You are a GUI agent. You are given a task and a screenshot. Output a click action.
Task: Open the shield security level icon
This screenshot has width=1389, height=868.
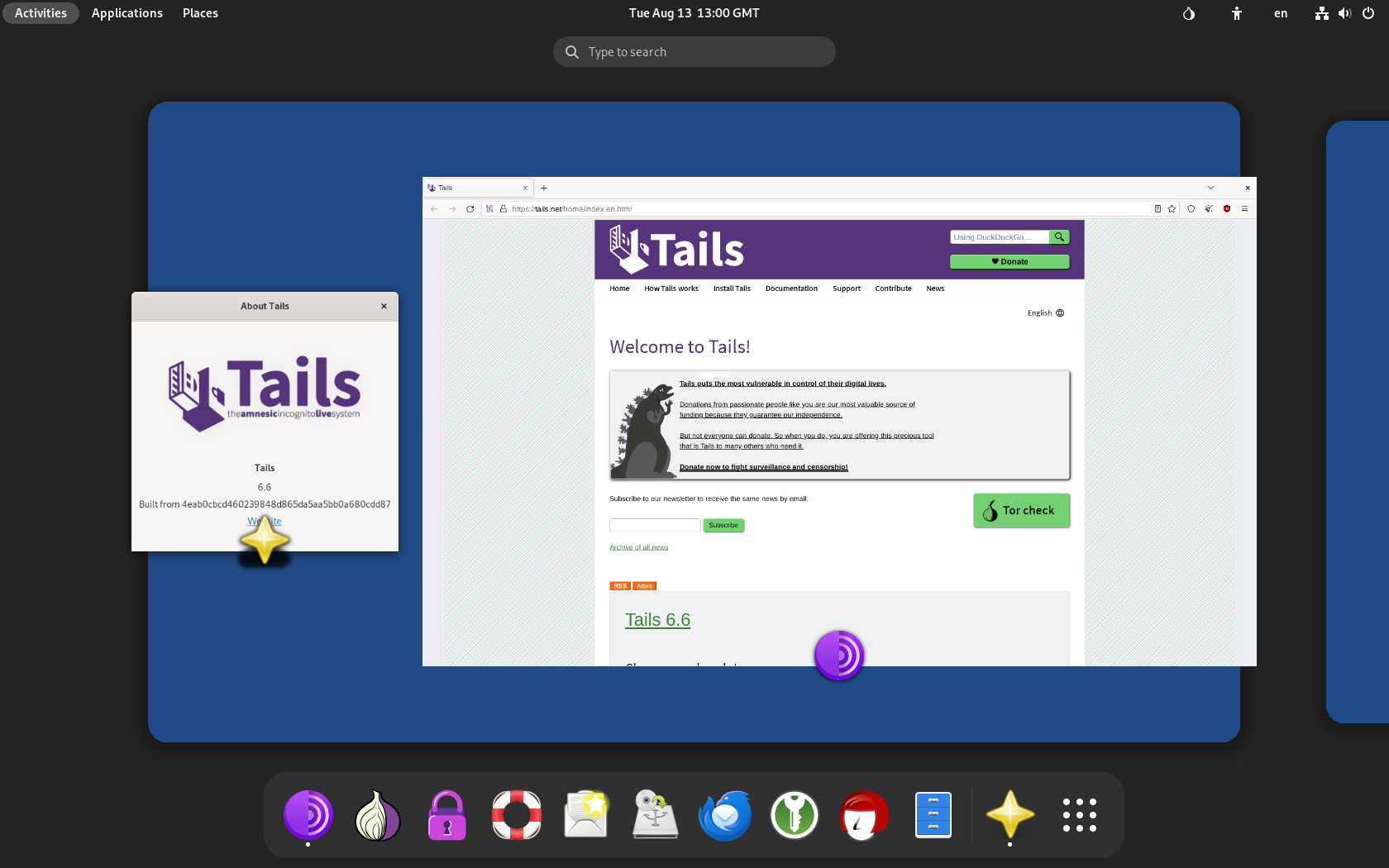(1191, 209)
